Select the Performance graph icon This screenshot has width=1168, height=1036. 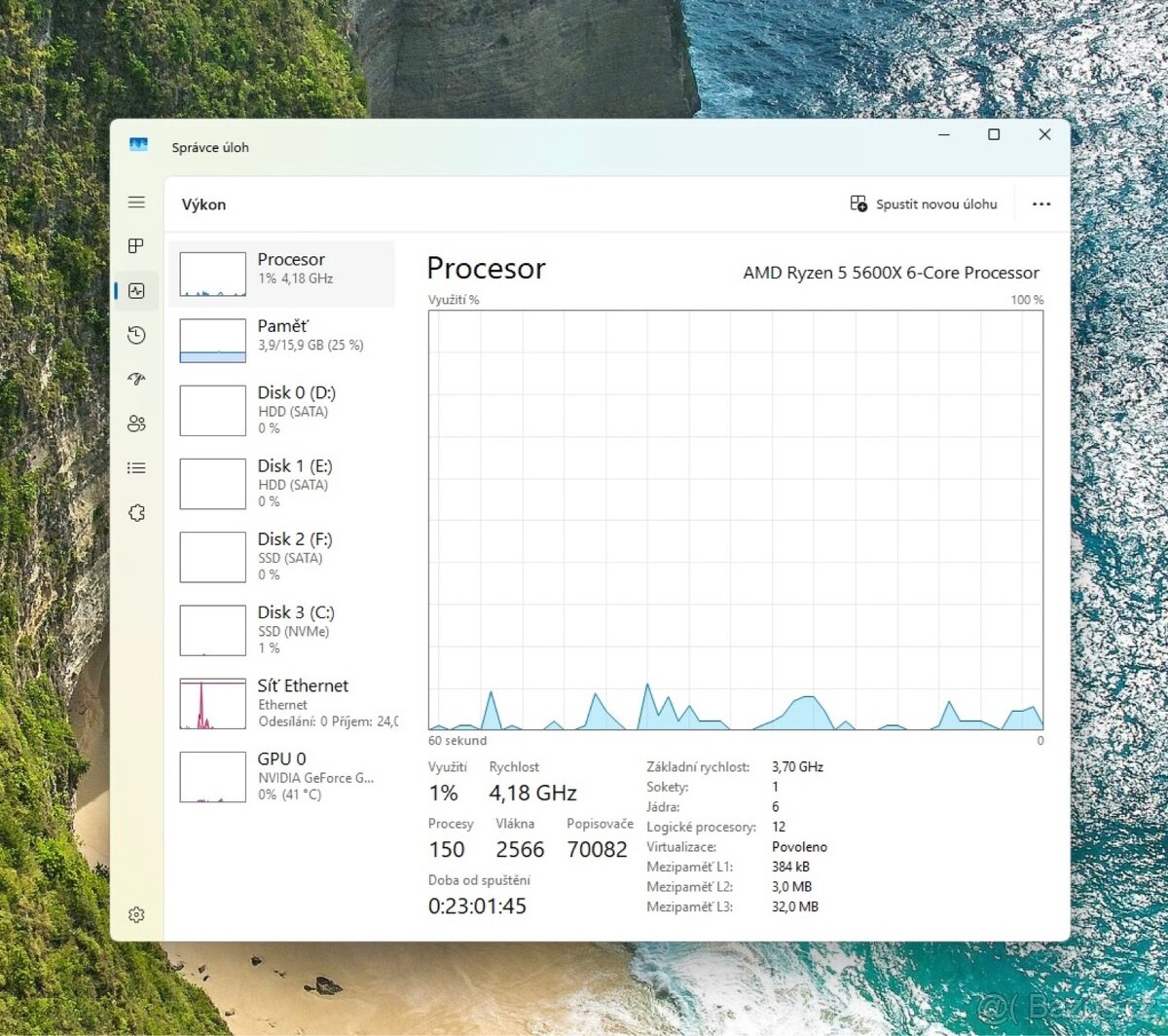pyautogui.click(x=136, y=290)
